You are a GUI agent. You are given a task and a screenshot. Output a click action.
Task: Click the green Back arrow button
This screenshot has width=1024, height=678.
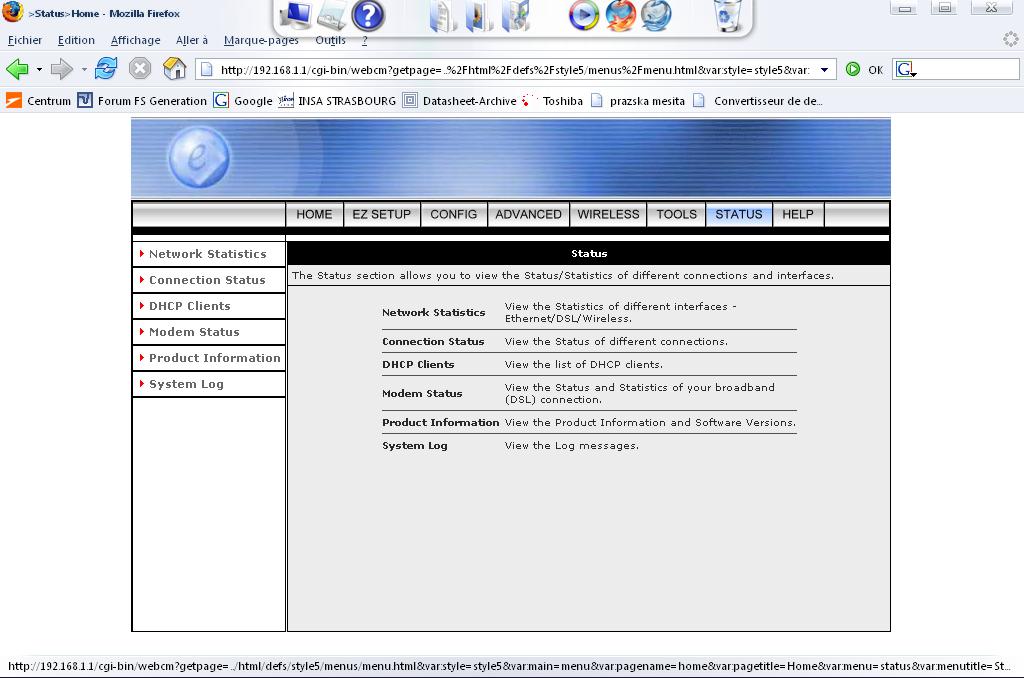[17, 69]
